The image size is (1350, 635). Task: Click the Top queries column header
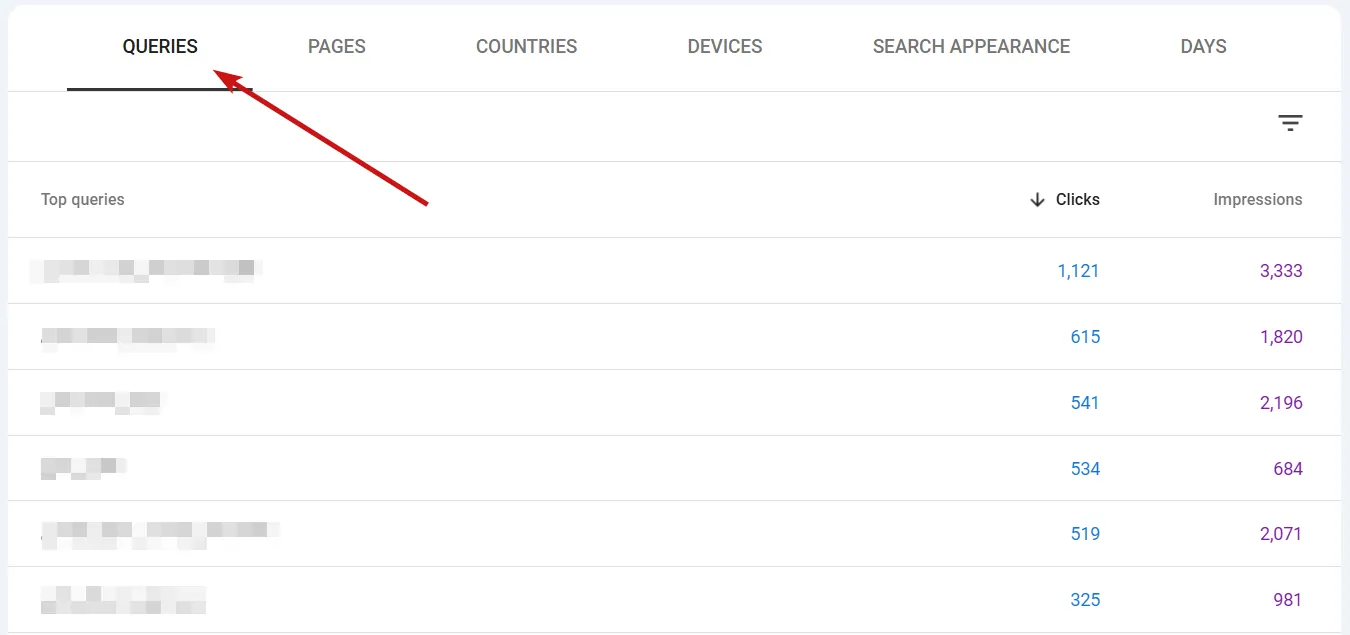click(x=82, y=199)
